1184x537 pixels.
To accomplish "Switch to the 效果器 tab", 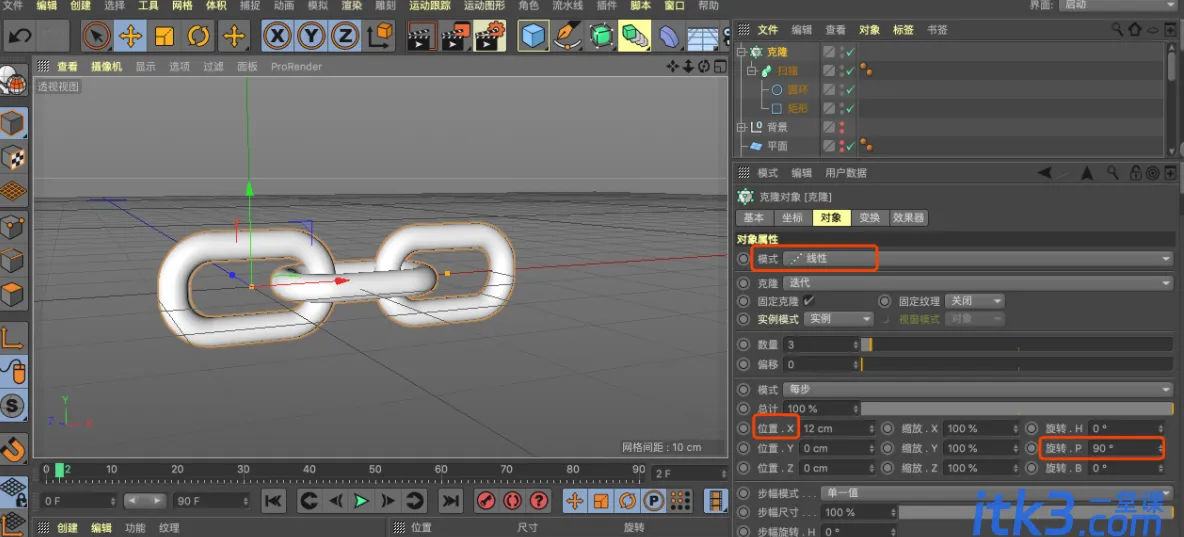I will 909,218.
